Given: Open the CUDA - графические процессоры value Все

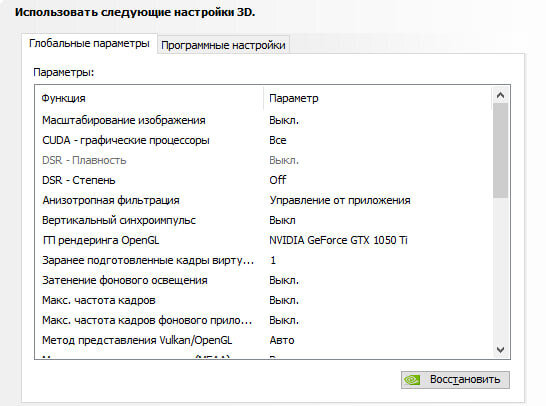Looking at the screenshot, I should click(x=278, y=140).
